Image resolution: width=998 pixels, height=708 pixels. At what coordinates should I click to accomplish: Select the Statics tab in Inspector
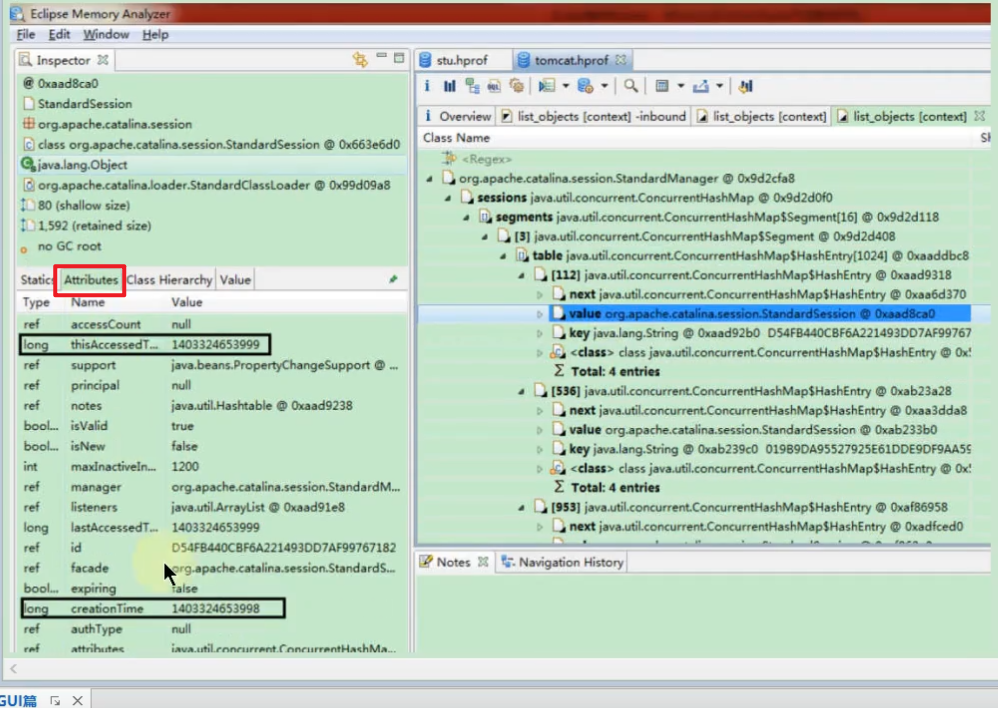(x=37, y=280)
